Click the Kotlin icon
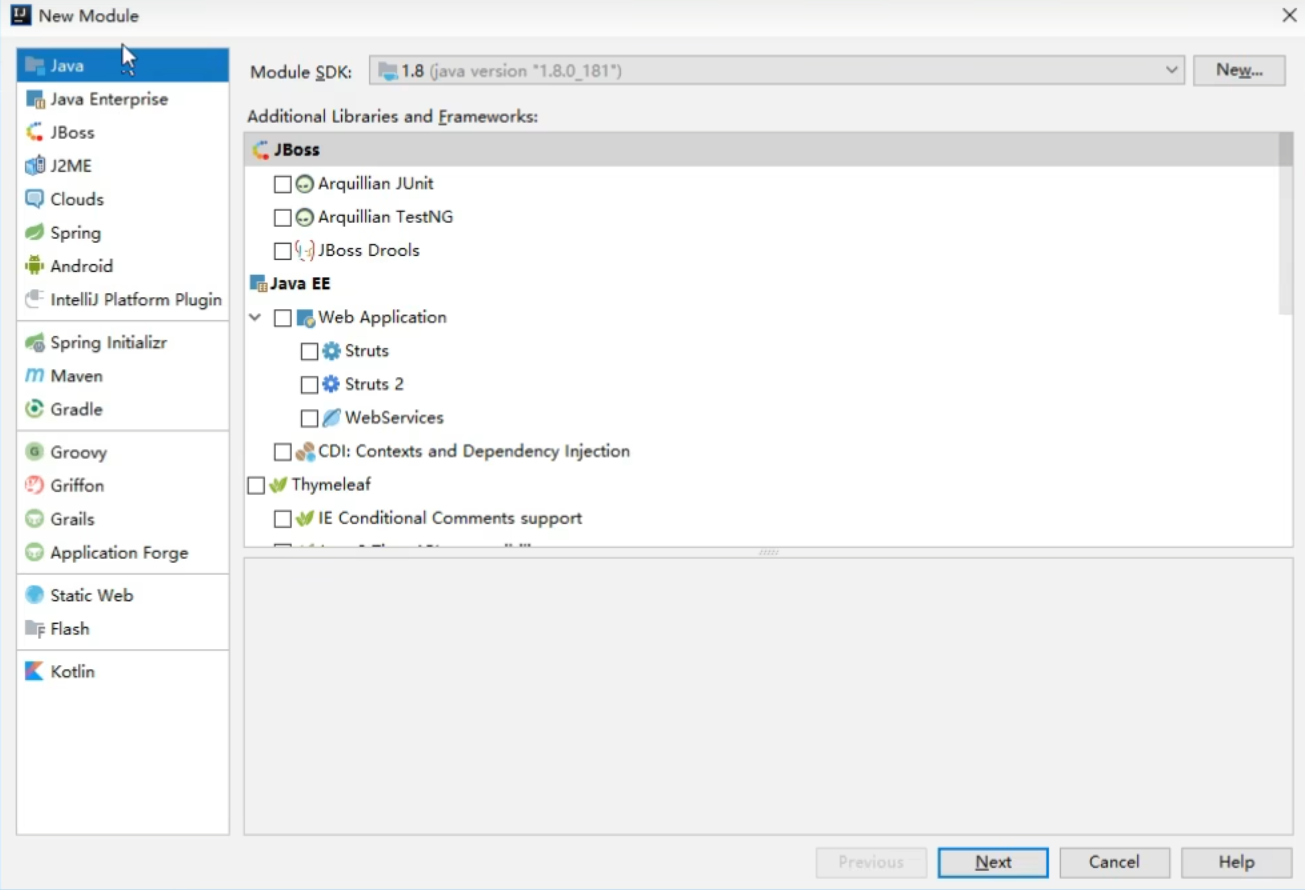The image size is (1305, 890). [35, 672]
